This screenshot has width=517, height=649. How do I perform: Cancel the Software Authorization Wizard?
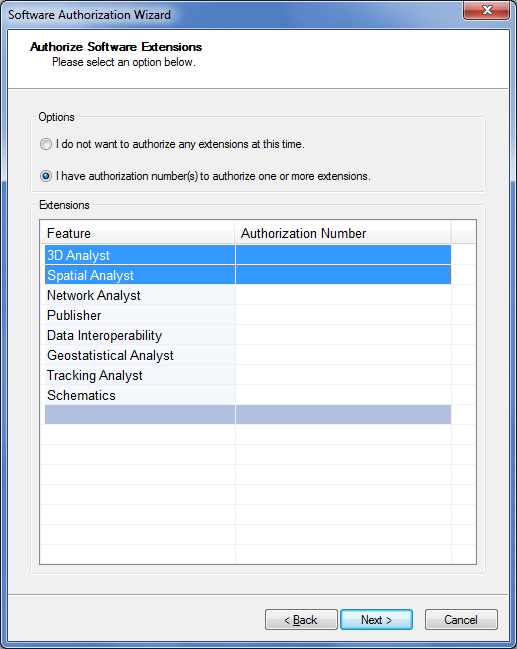pos(461,620)
